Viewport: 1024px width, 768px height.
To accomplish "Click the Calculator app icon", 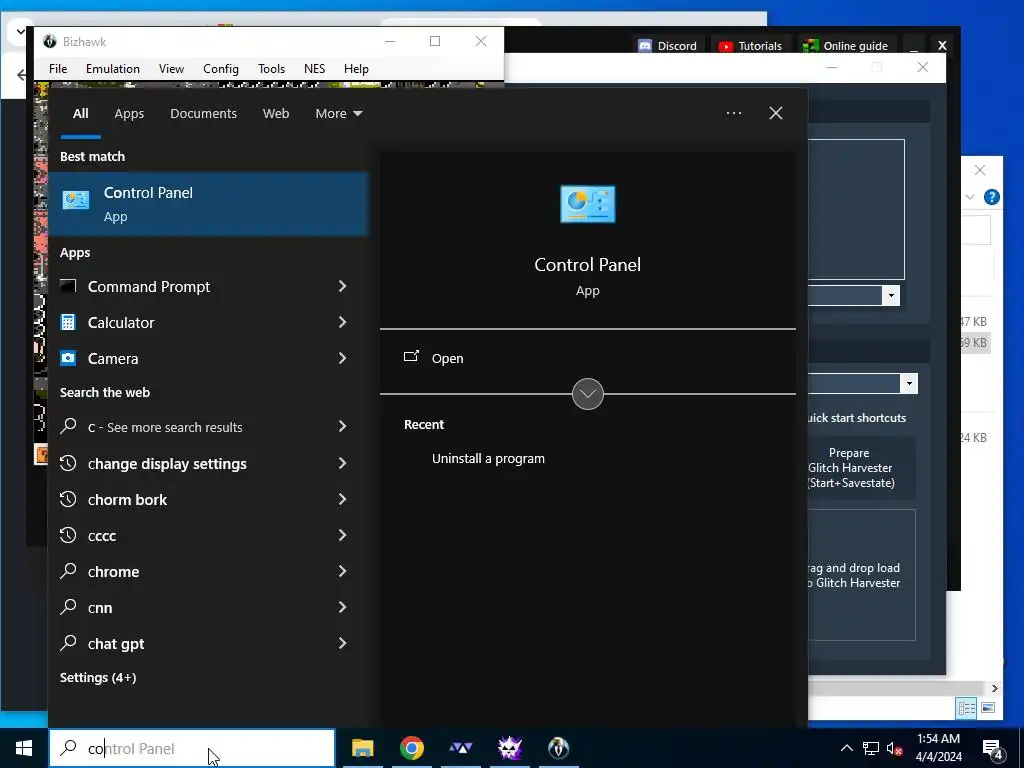I will pyautogui.click(x=68, y=322).
